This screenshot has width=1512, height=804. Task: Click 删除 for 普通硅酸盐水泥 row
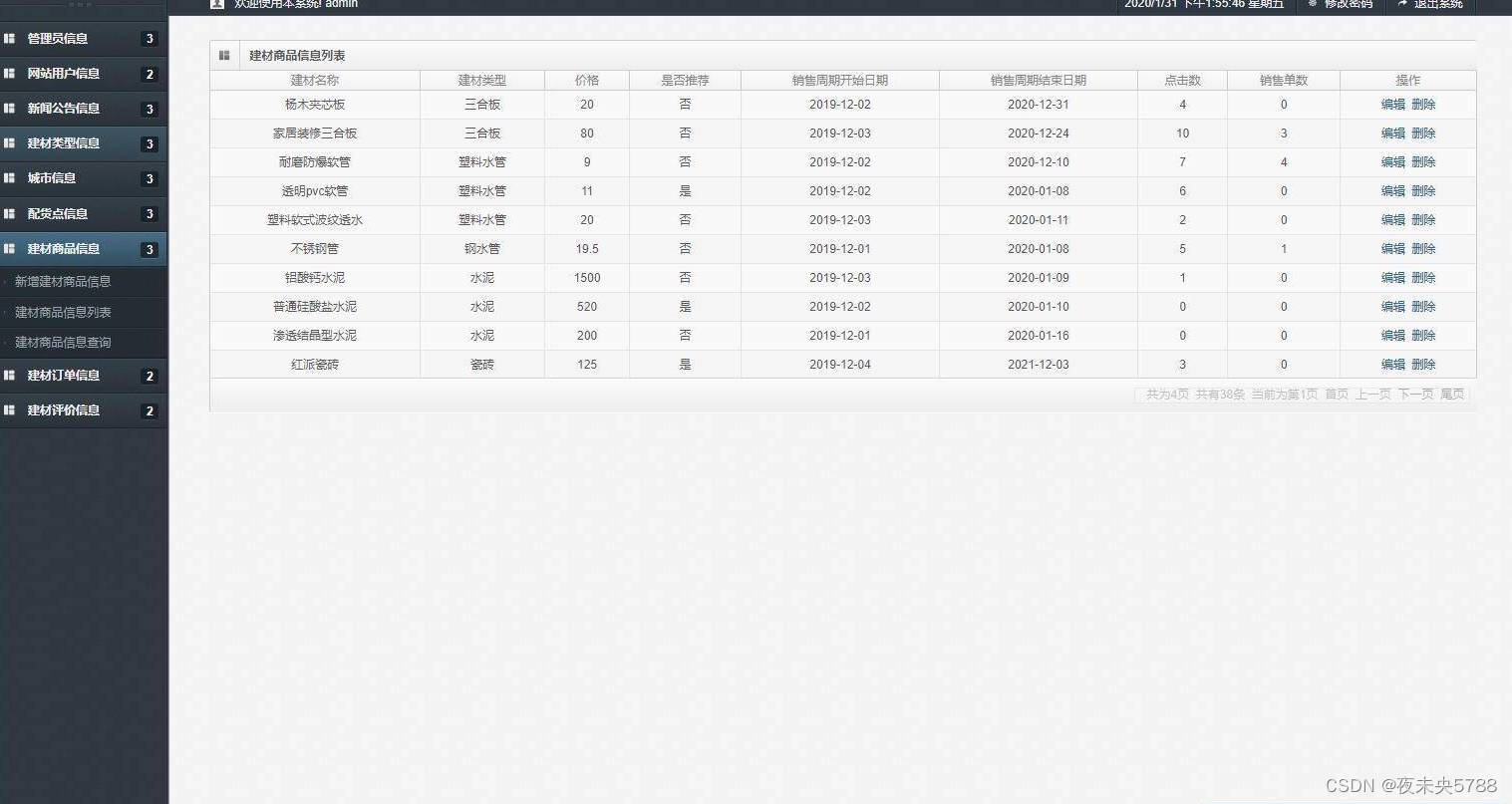[x=1423, y=307]
